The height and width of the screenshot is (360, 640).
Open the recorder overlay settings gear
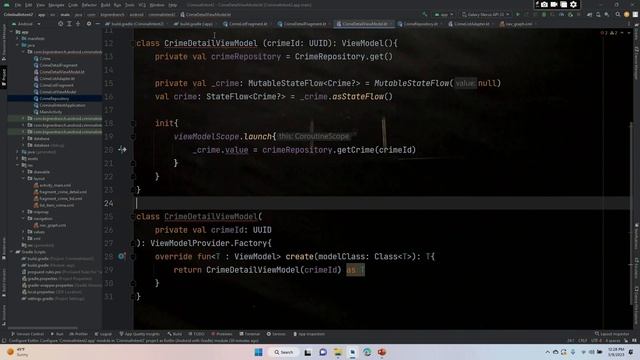573,4
